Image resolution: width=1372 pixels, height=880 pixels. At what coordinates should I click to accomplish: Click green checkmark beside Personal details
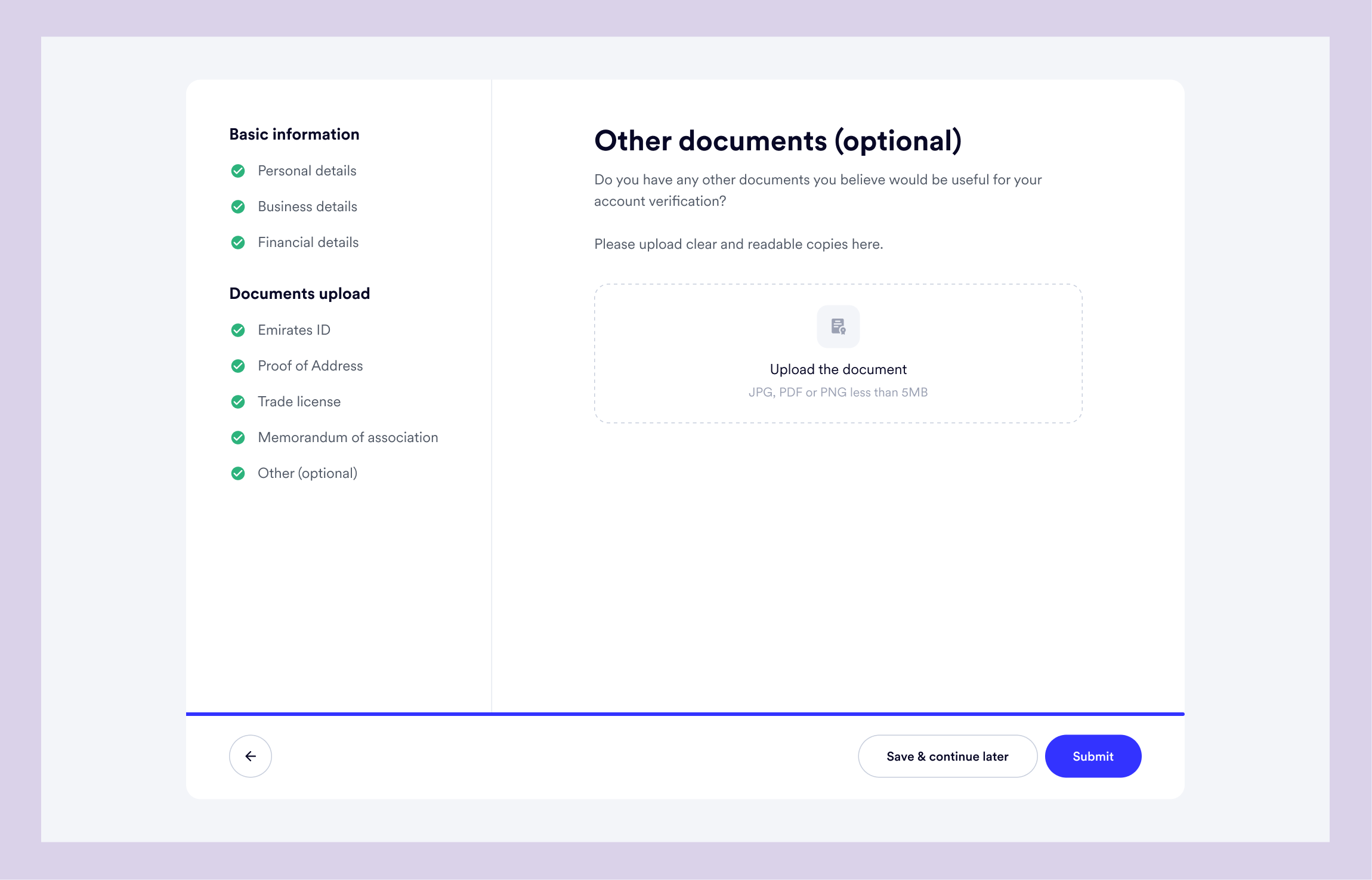[238, 171]
